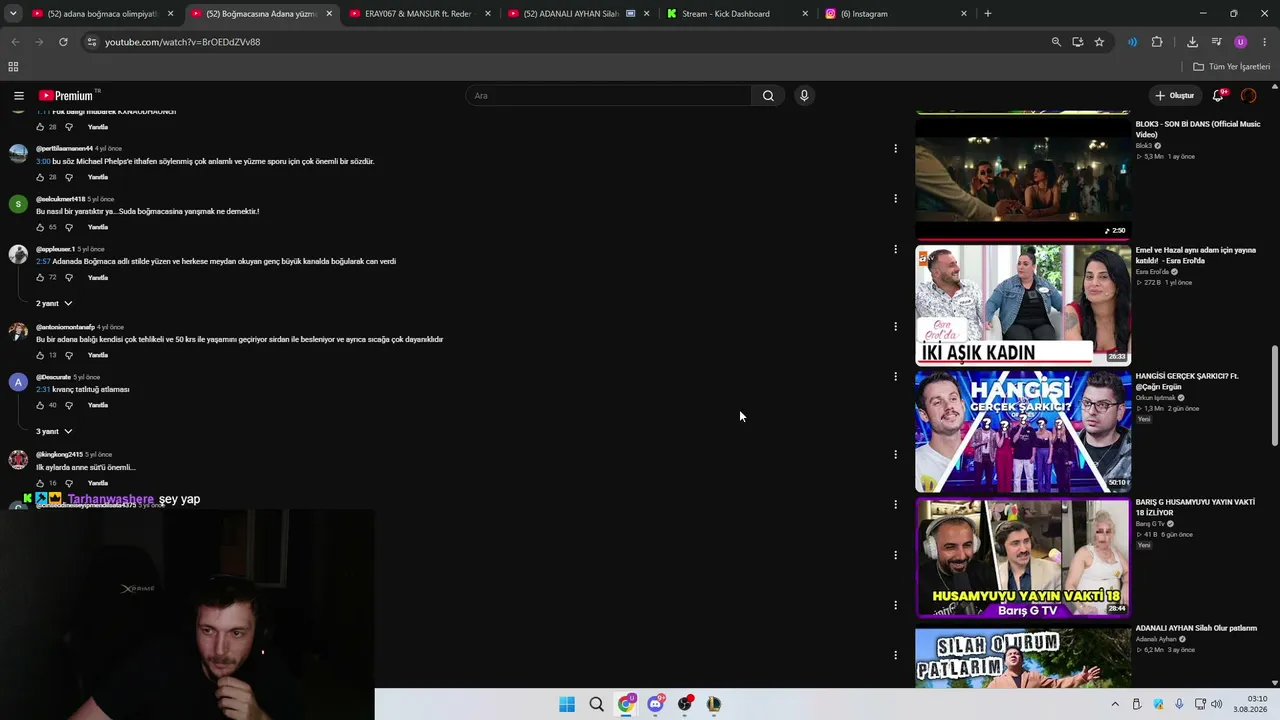Jump to 3:00 timestamp in comment
1280x720 pixels.
click(x=43, y=161)
